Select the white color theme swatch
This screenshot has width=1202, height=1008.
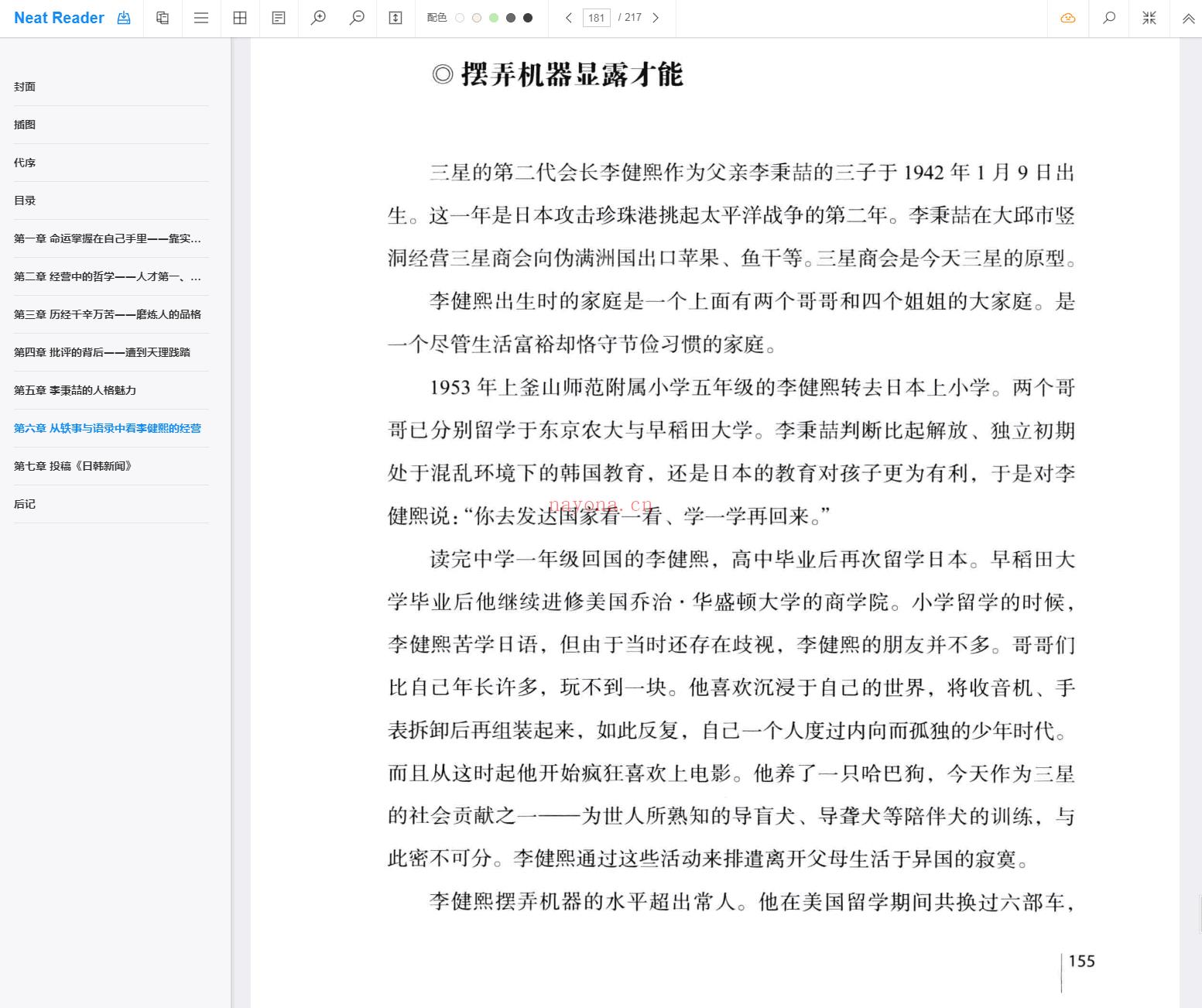pos(460,18)
